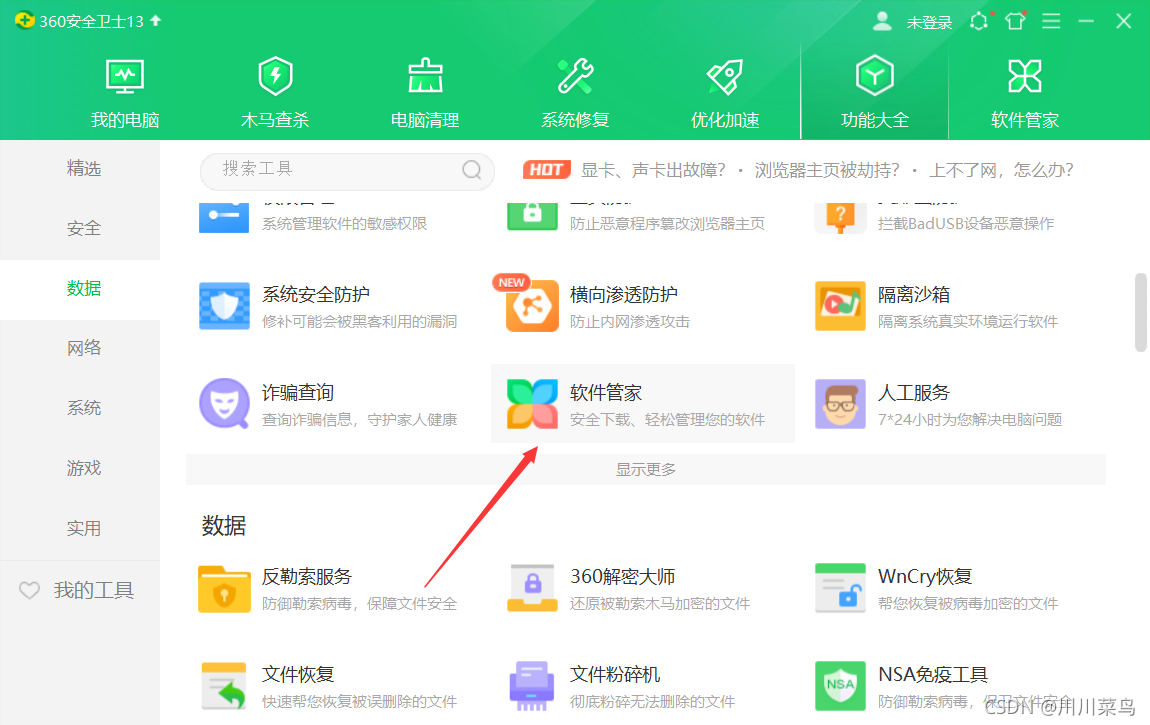Open 反勒索服务 folder icon
The image size is (1150, 725).
pos(224,588)
